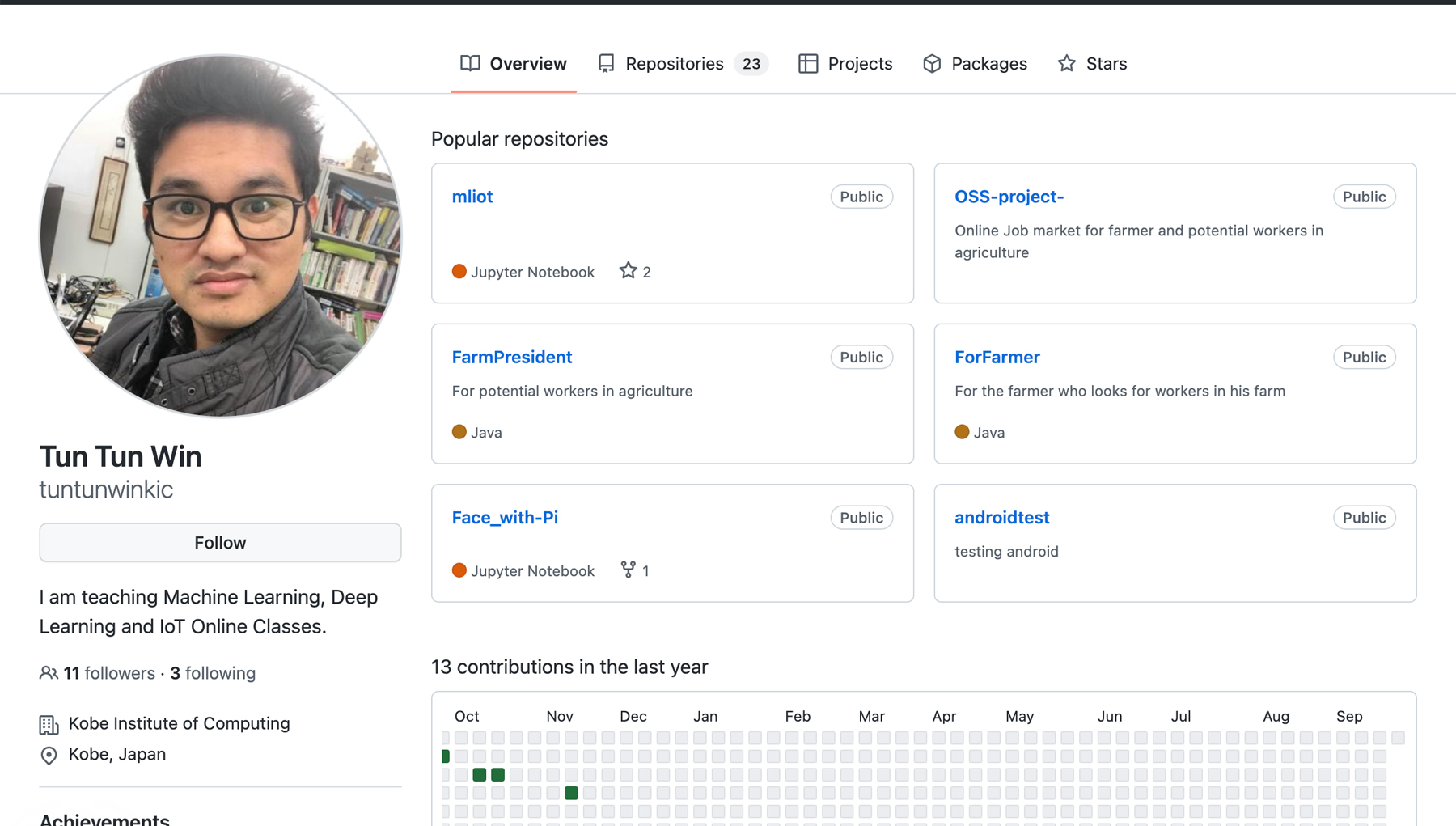This screenshot has width=1456, height=826.
Task: Open the Repositories tab
Action: [674, 63]
